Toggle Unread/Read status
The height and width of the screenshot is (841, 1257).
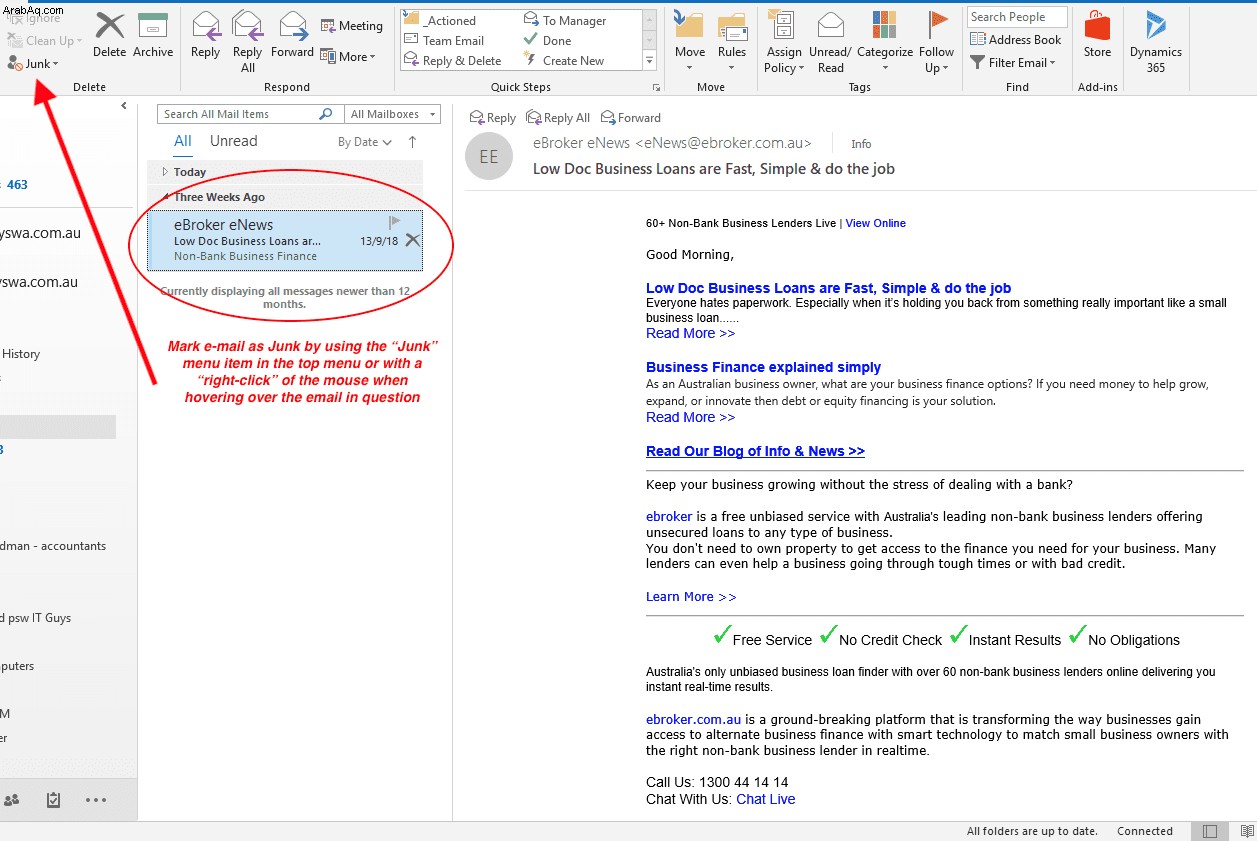(x=831, y=42)
